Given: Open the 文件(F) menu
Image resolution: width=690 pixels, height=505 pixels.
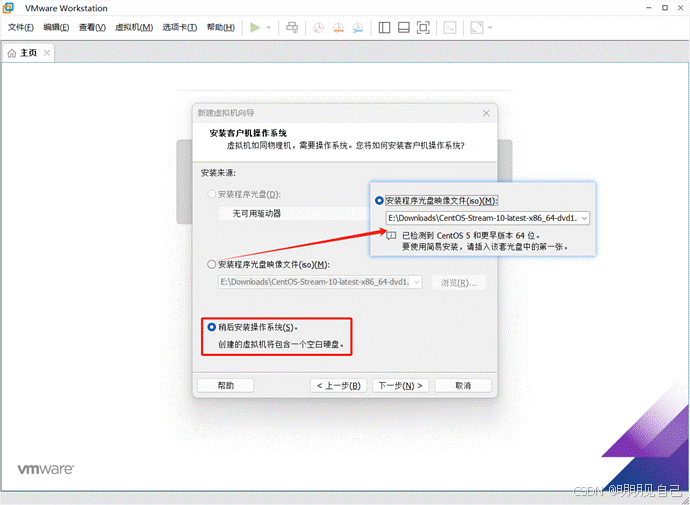Looking at the screenshot, I should pos(21,27).
